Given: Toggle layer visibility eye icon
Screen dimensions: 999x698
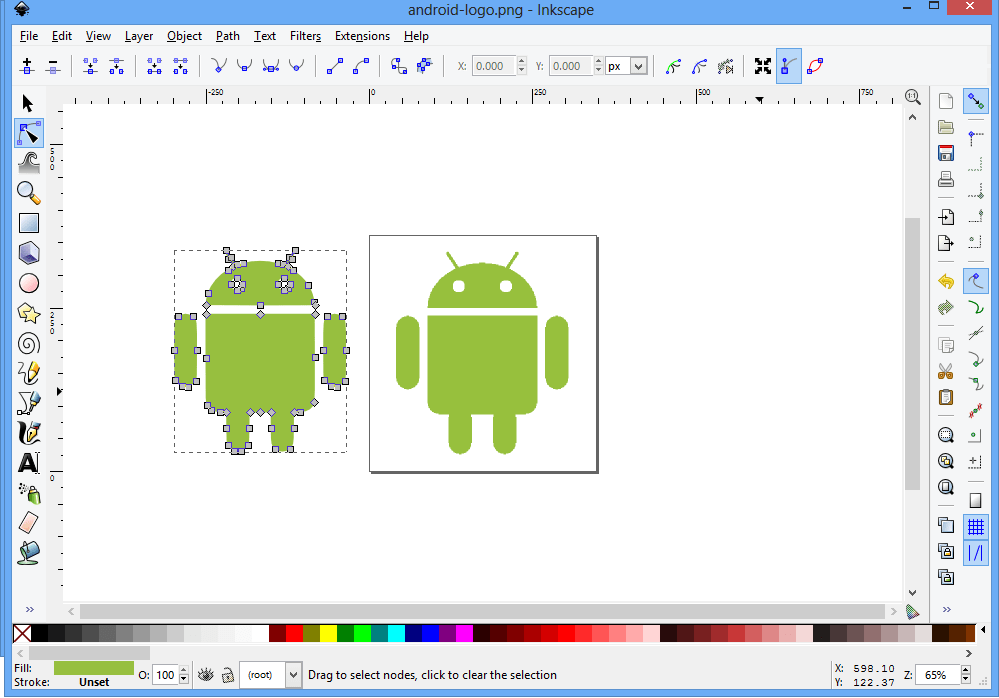Looking at the screenshot, I should coord(205,675).
